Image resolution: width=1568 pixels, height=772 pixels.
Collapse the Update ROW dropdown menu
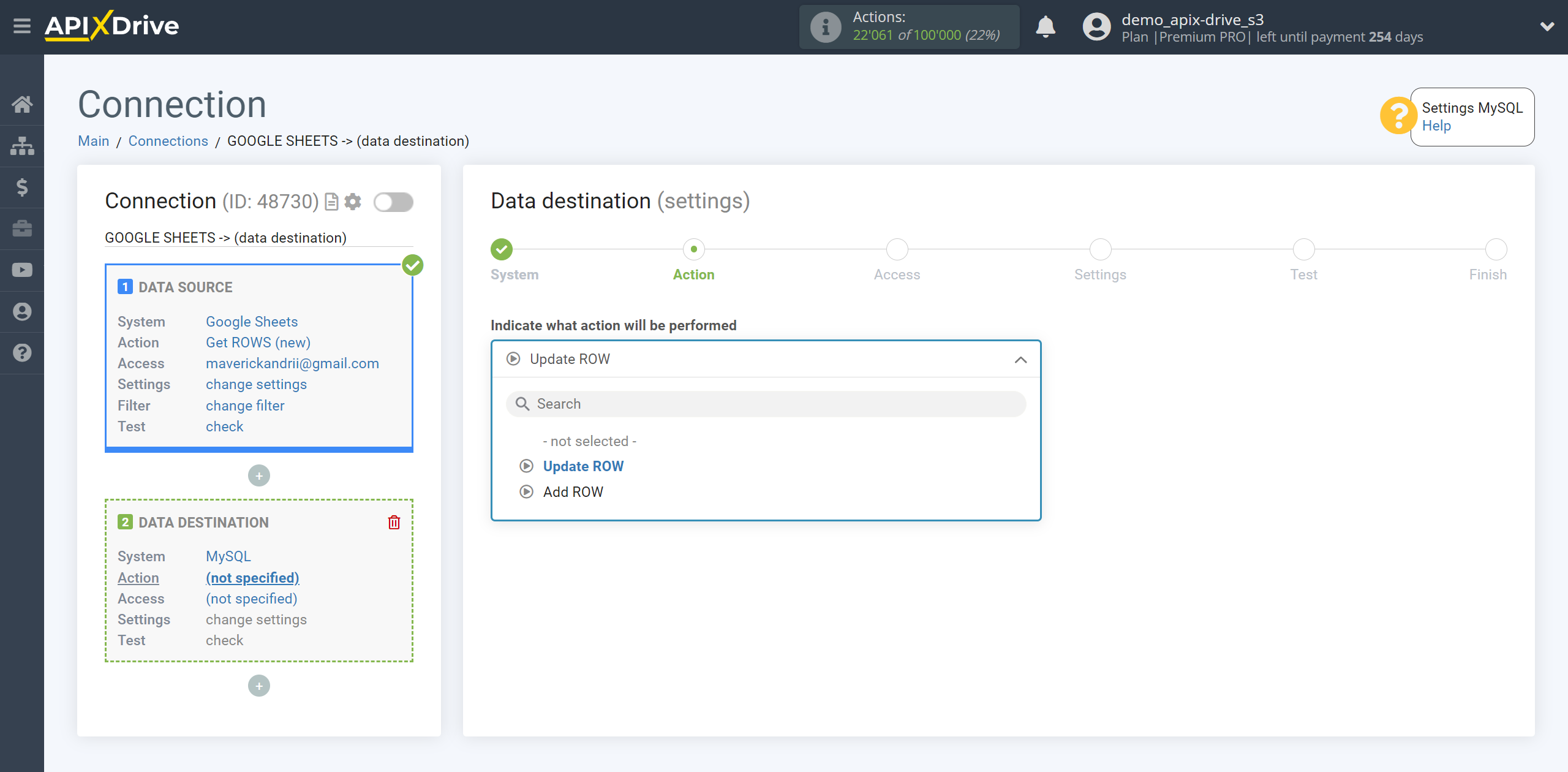(x=1020, y=358)
